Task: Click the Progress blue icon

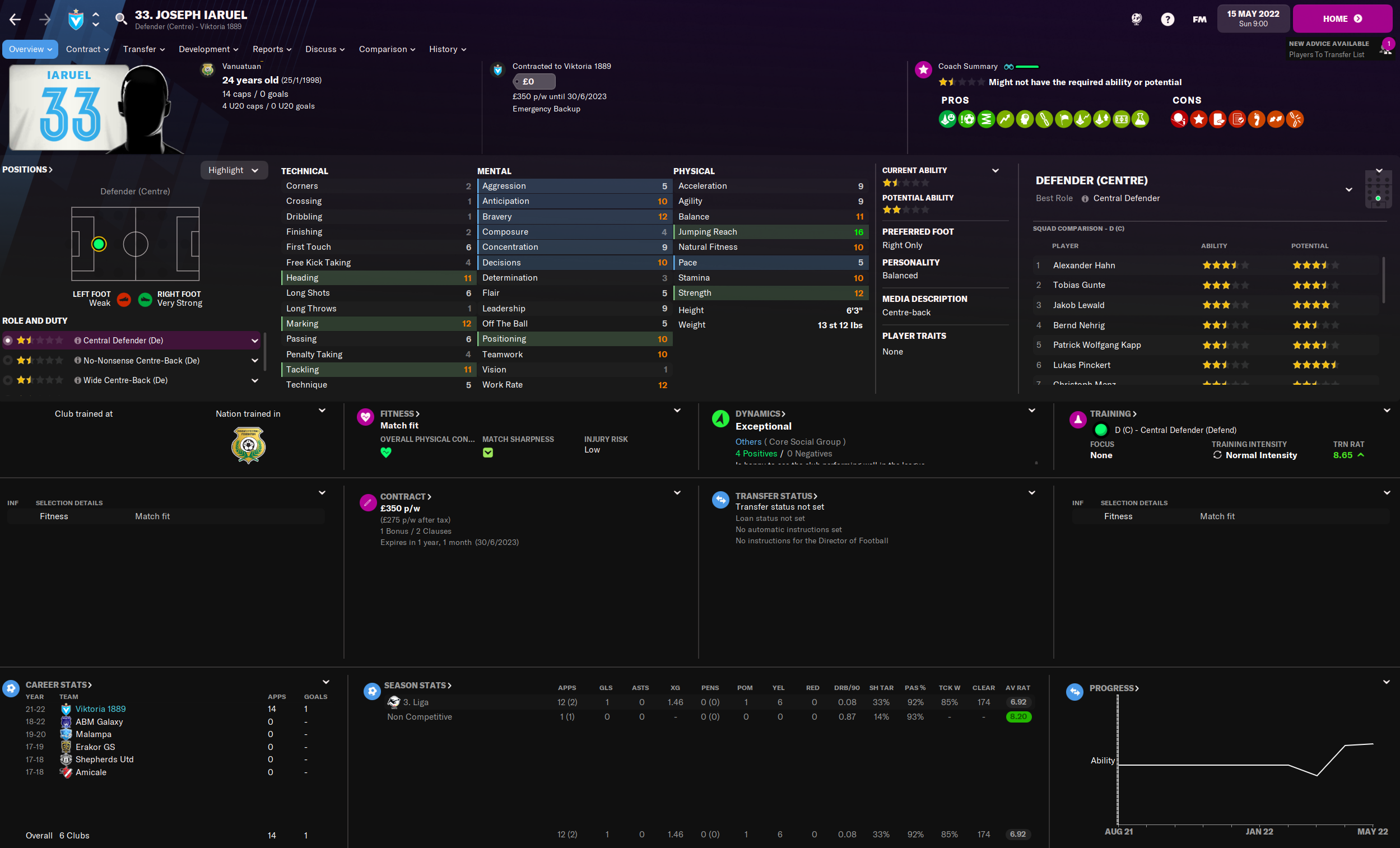Action: 1075,692
